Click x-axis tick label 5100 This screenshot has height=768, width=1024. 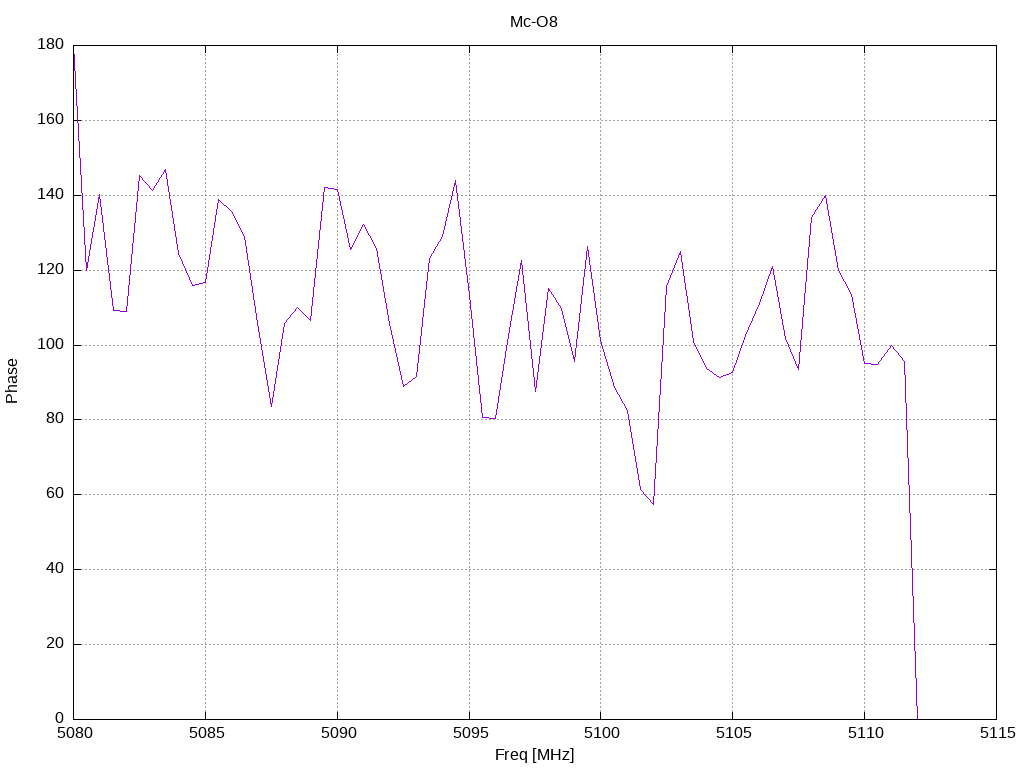coord(601,733)
